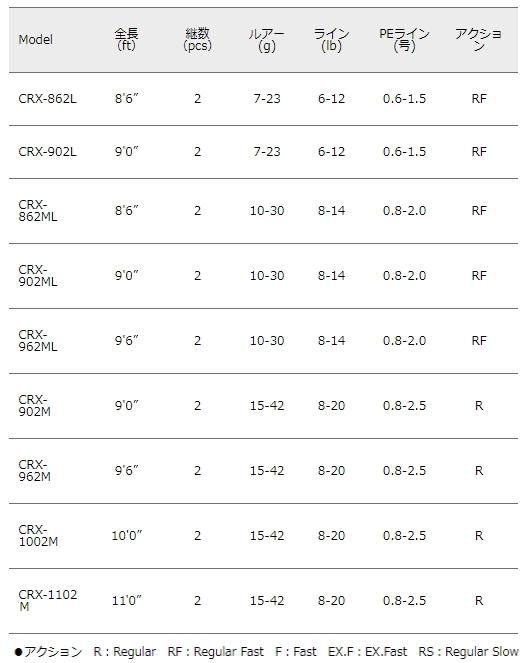The image size is (529, 663).
Task: Click the PEライン column header
Action: [404, 40]
